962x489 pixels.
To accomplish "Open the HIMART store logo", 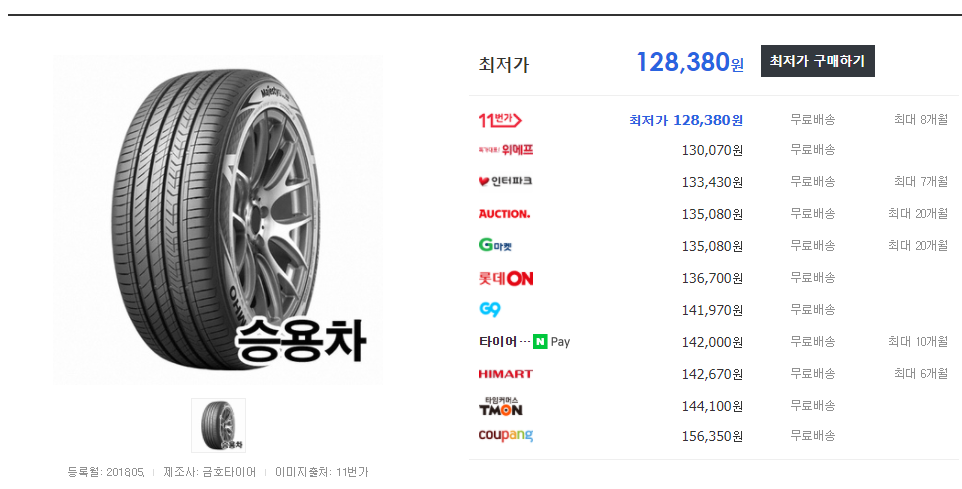I will pos(506,374).
